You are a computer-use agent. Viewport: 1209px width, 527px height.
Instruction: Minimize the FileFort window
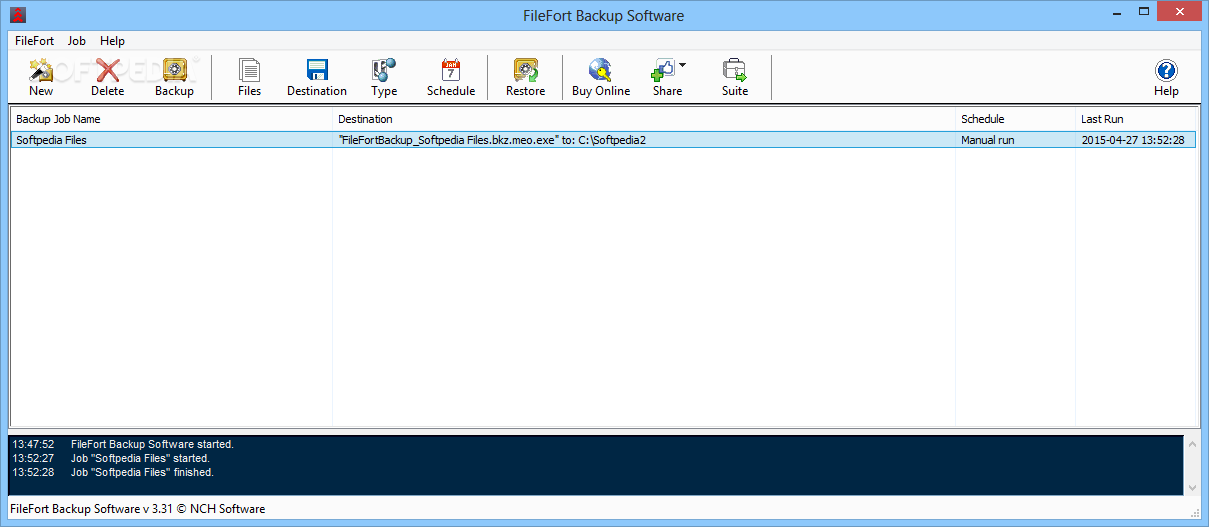[x=1119, y=14]
